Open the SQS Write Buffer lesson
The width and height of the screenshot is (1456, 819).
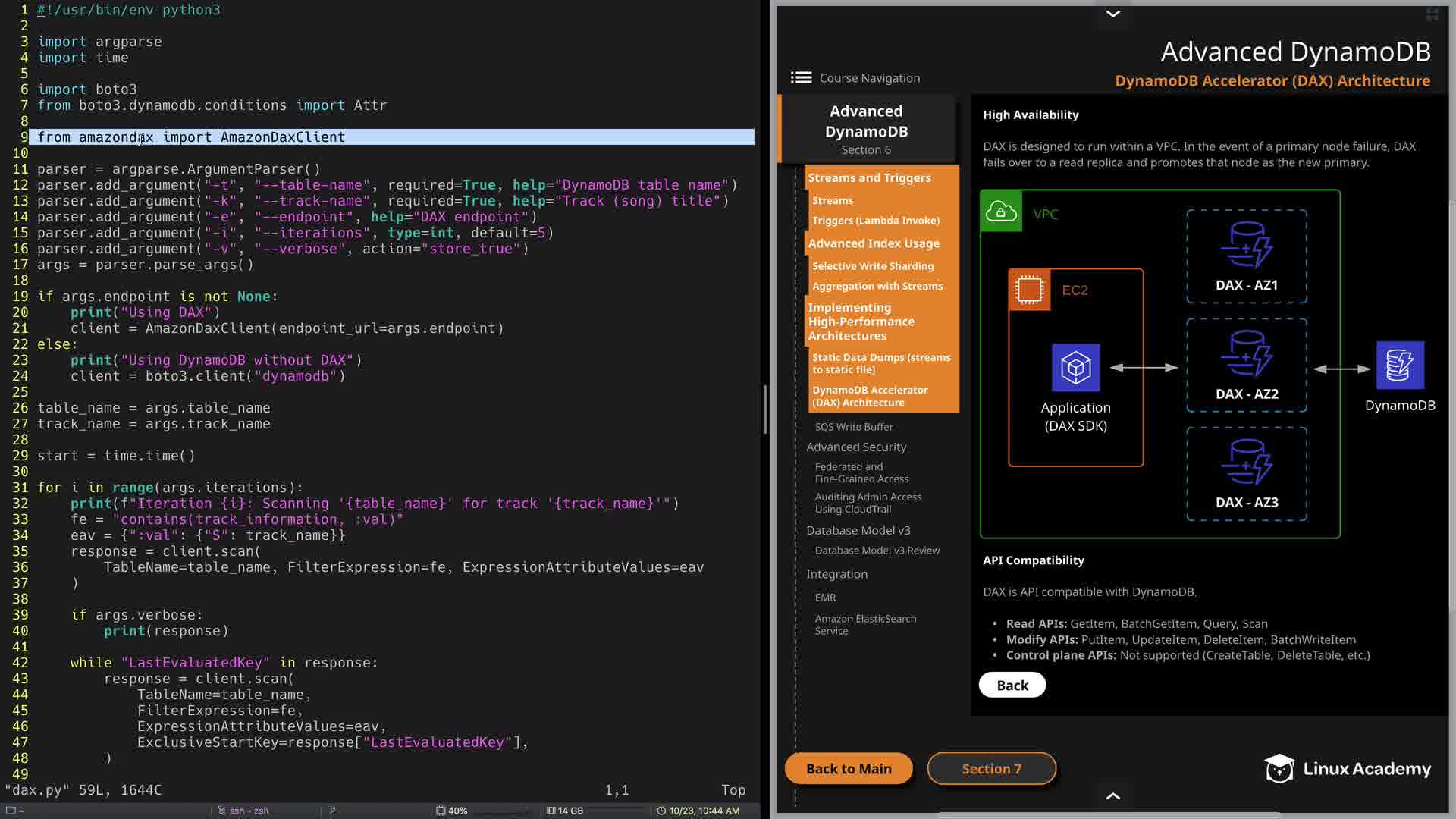tap(854, 427)
